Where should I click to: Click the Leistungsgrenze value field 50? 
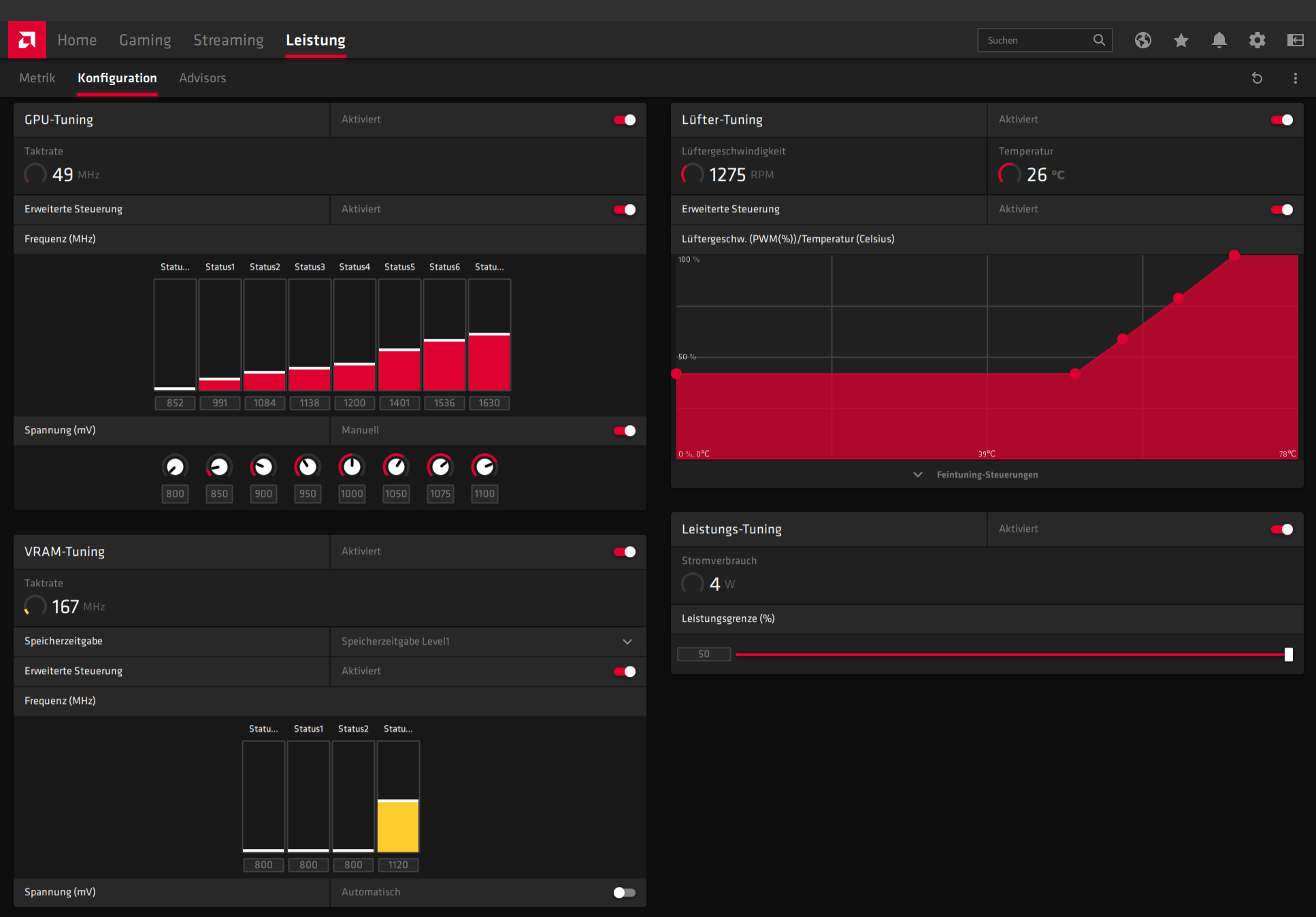point(704,654)
